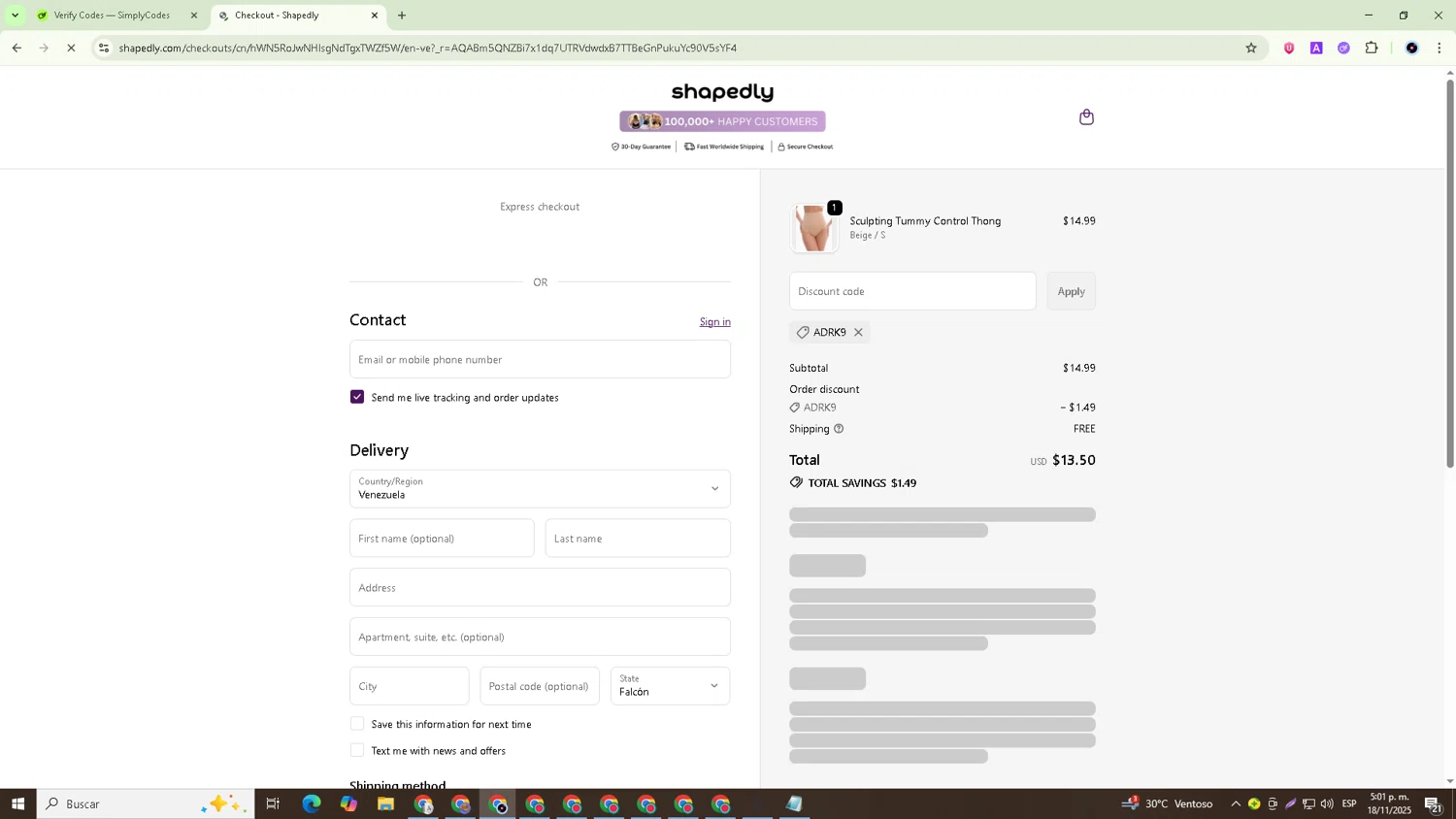Viewport: 1456px width, 819px height.
Task: Open the Windows Start menu
Action: (17, 803)
